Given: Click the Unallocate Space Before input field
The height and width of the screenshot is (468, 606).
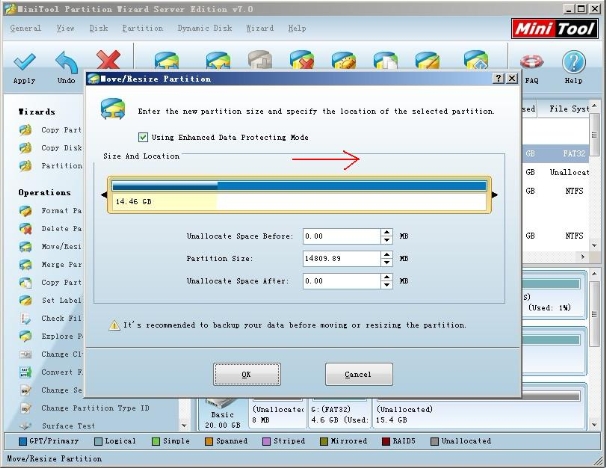Looking at the screenshot, I should 342,236.
